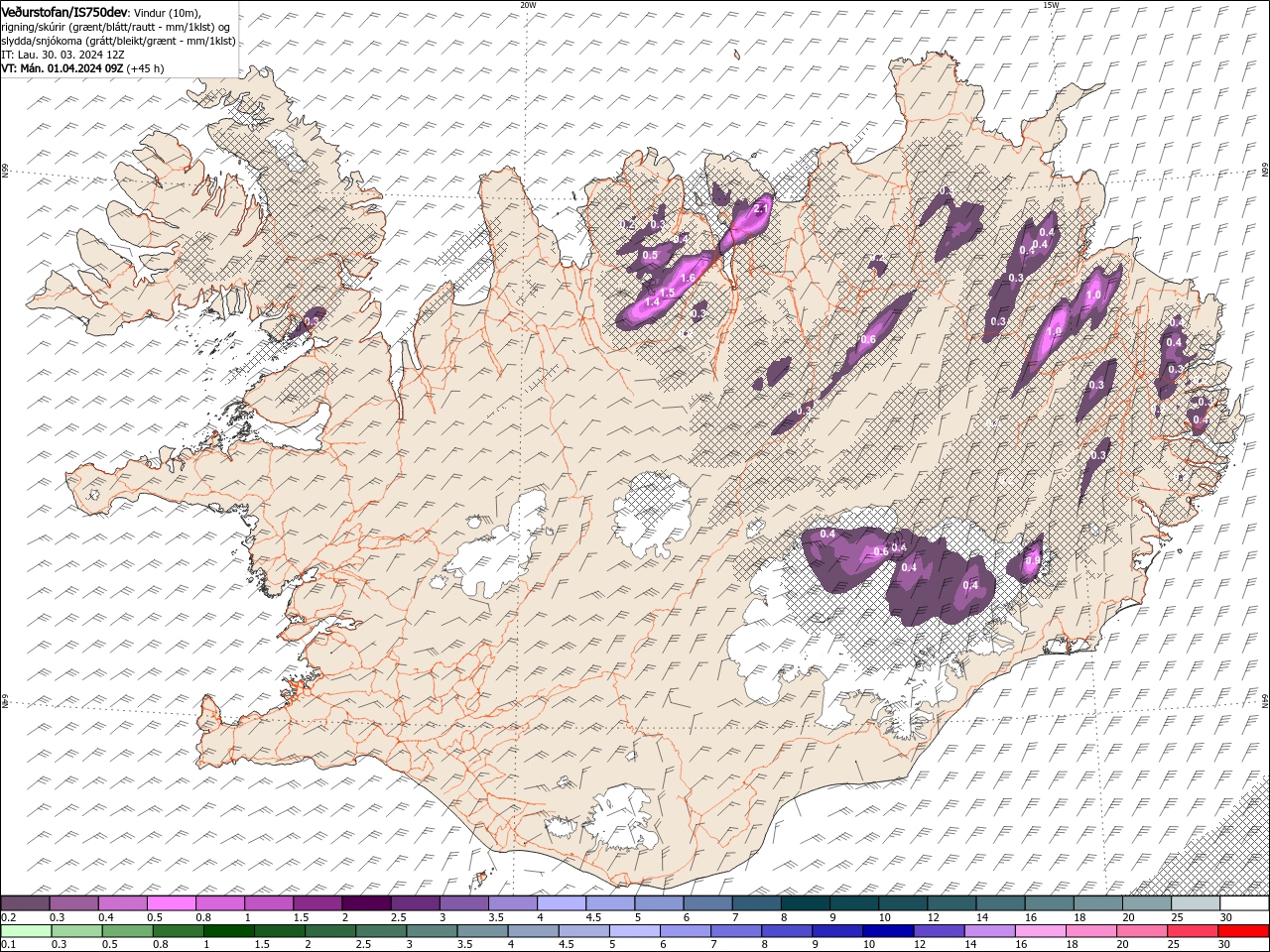This screenshot has height=952, width=1270.
Task: Click the top-row legend swatch between 1 and 1.5
Action: click(x=269, y=903)
